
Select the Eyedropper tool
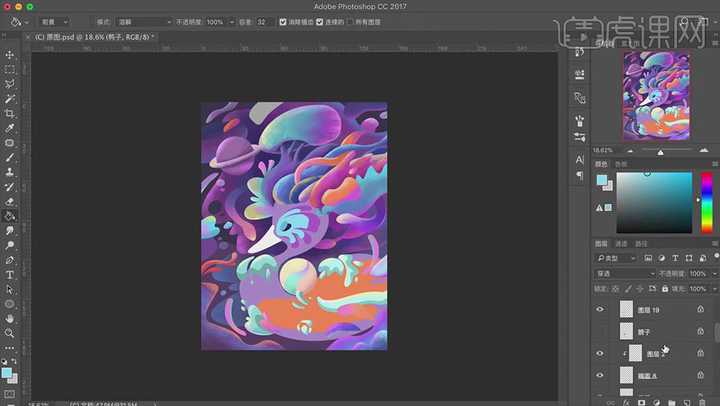coord(9,128)
